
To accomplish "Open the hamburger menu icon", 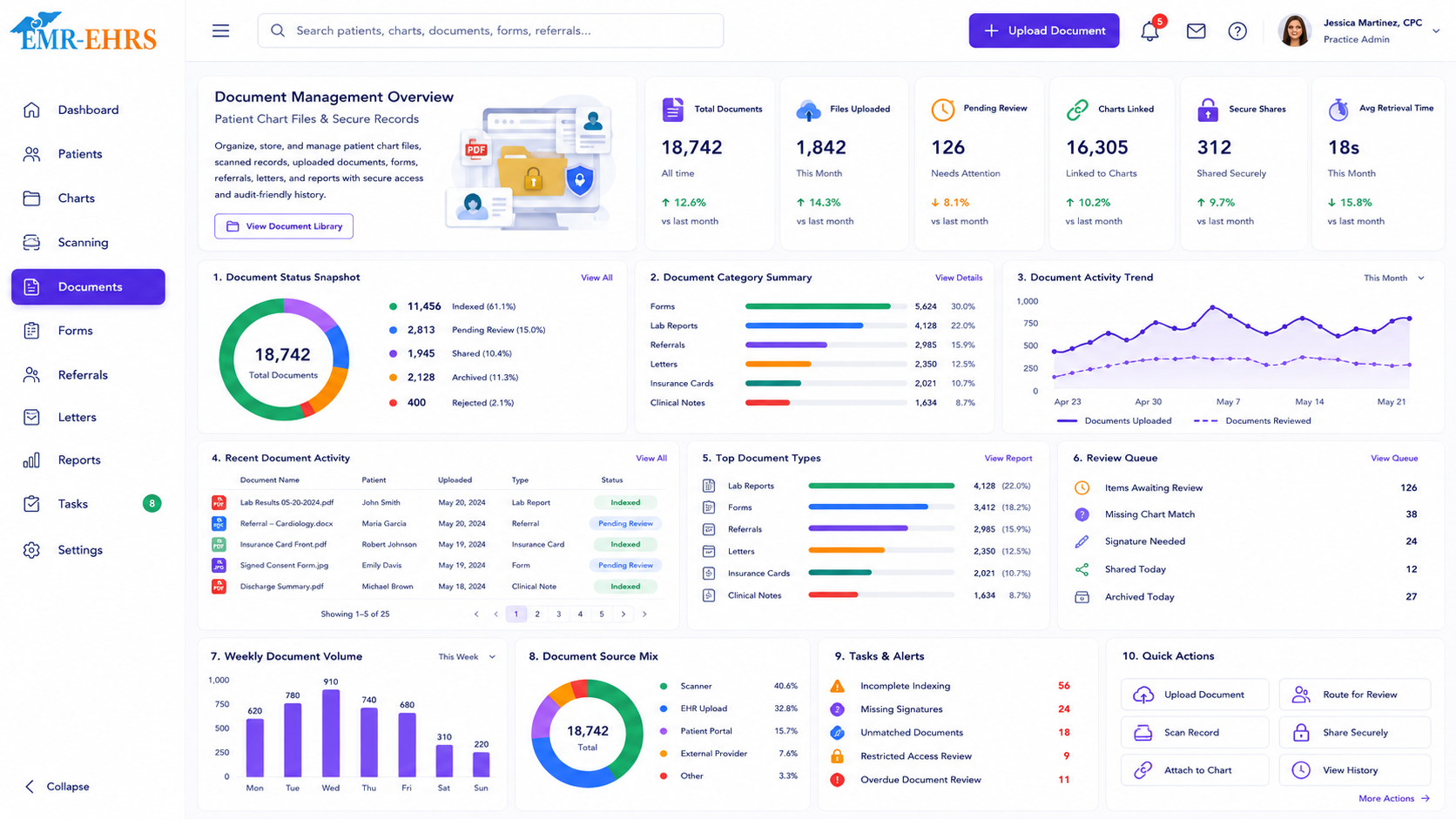I will pyautogui.click(x=220, y=30).
